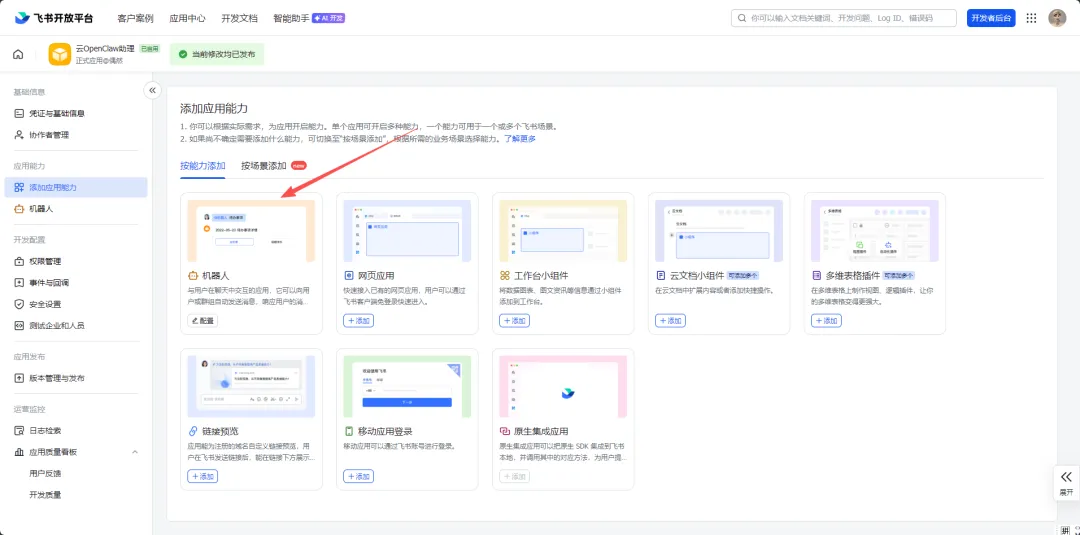This screenshot has width=1080, height=535.
Task: Click 添加 on the 网页应用 card
Action: tap(358, 320)
